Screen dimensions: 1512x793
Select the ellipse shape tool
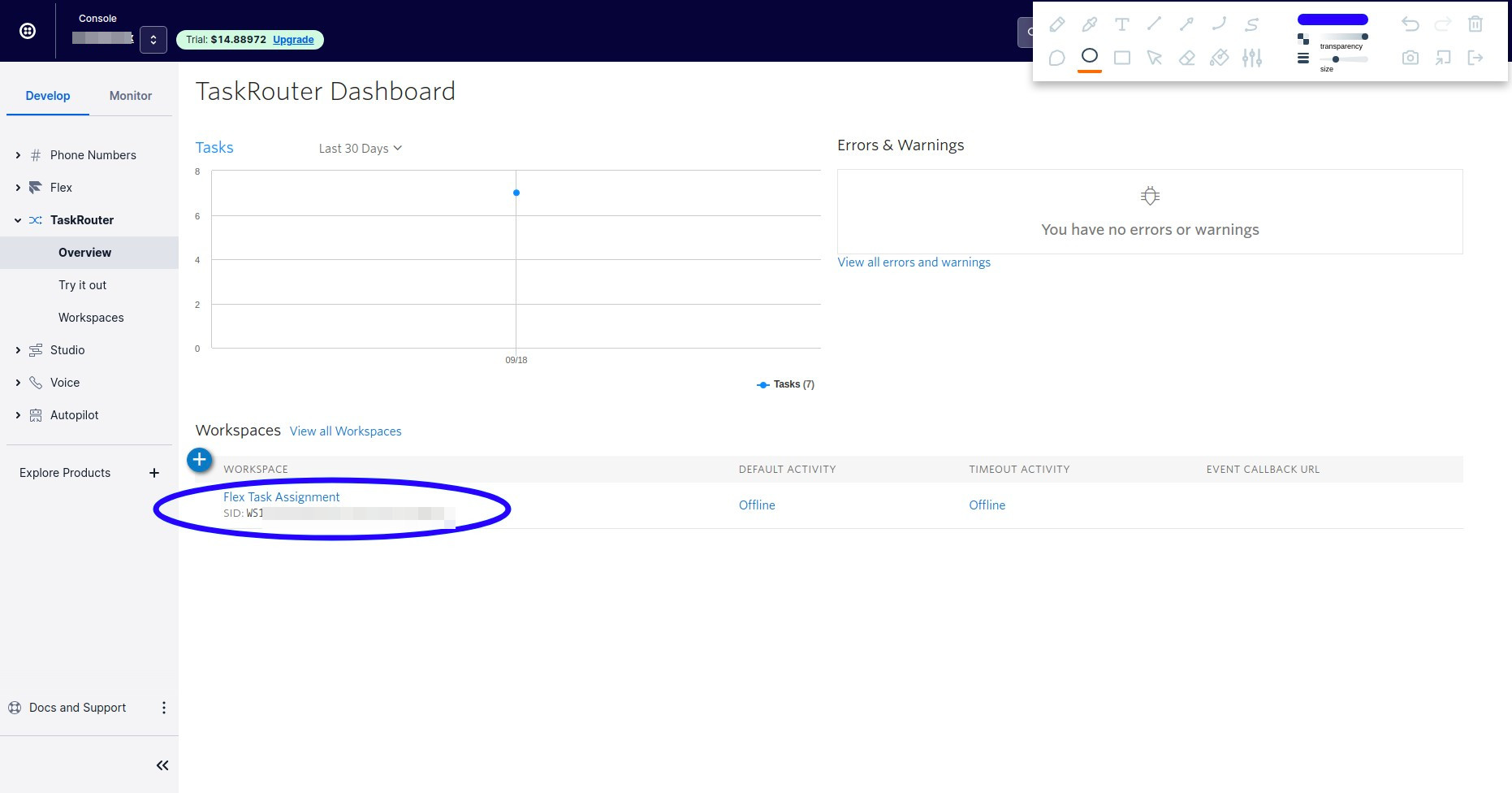coord(1090,56)
